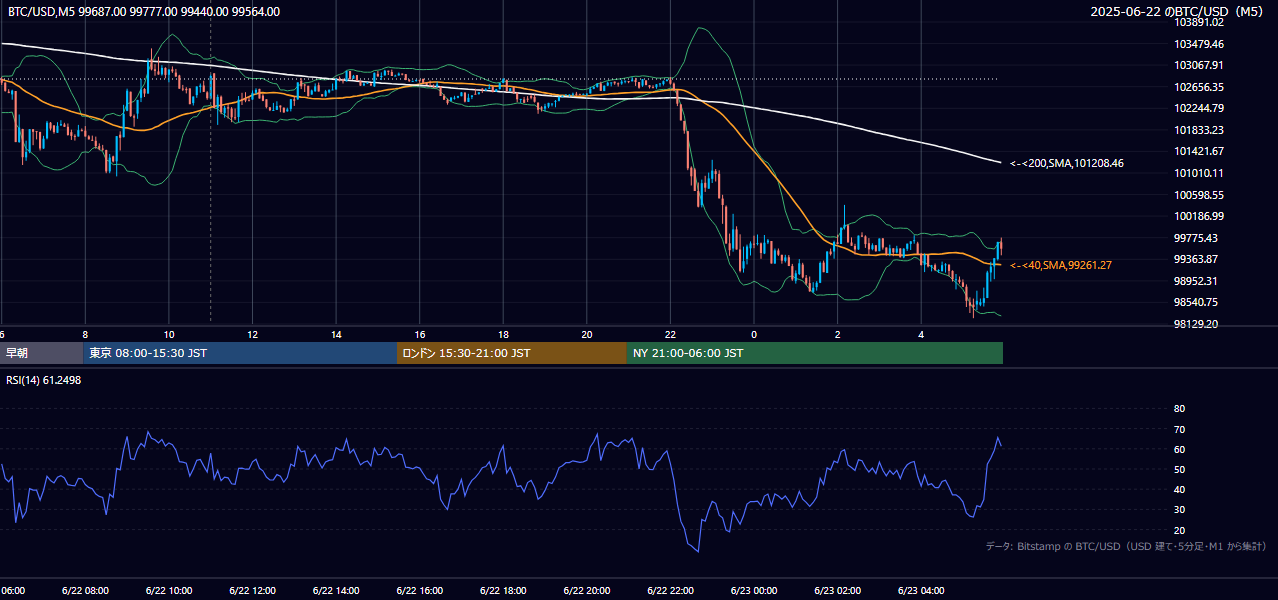The image size is (1278, 600).
Task: Click price axis label 103479.46
Action: [1199, 44]
